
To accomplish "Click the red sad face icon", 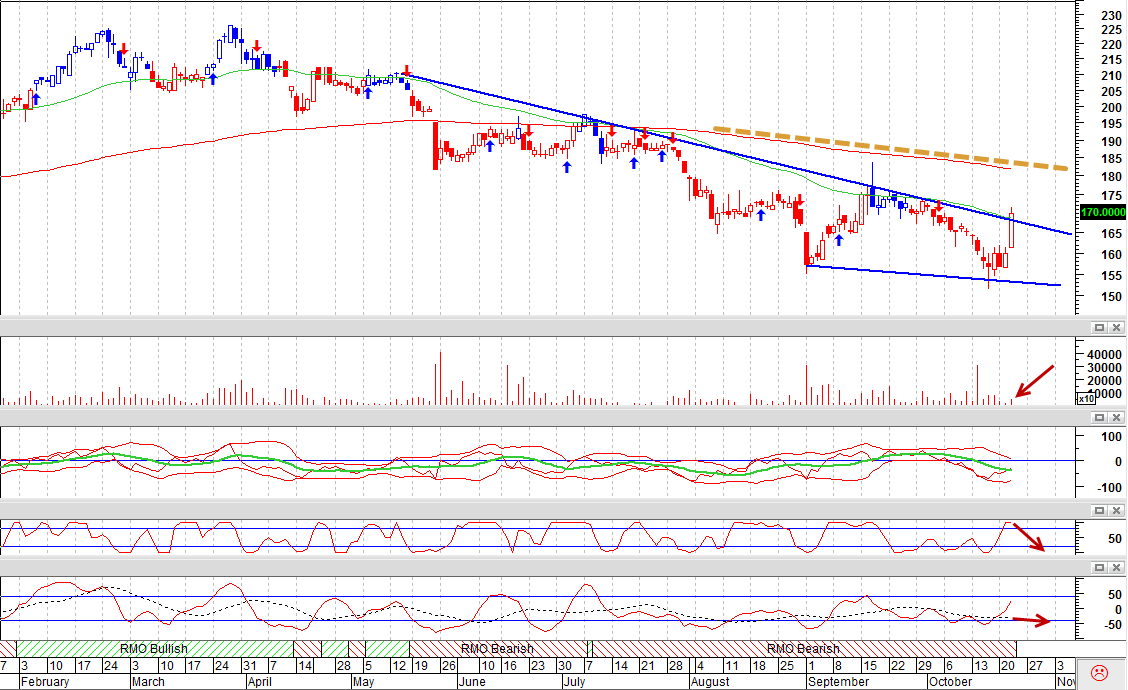I will pos(1099,673).
